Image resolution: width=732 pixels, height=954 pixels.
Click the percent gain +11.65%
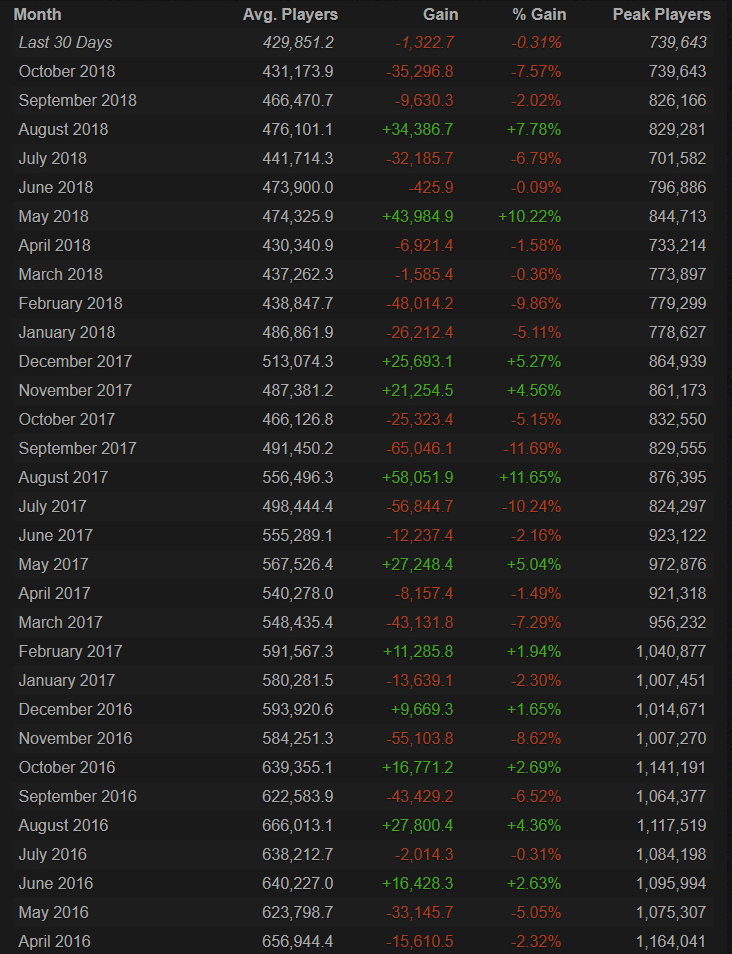click(530, 477)
